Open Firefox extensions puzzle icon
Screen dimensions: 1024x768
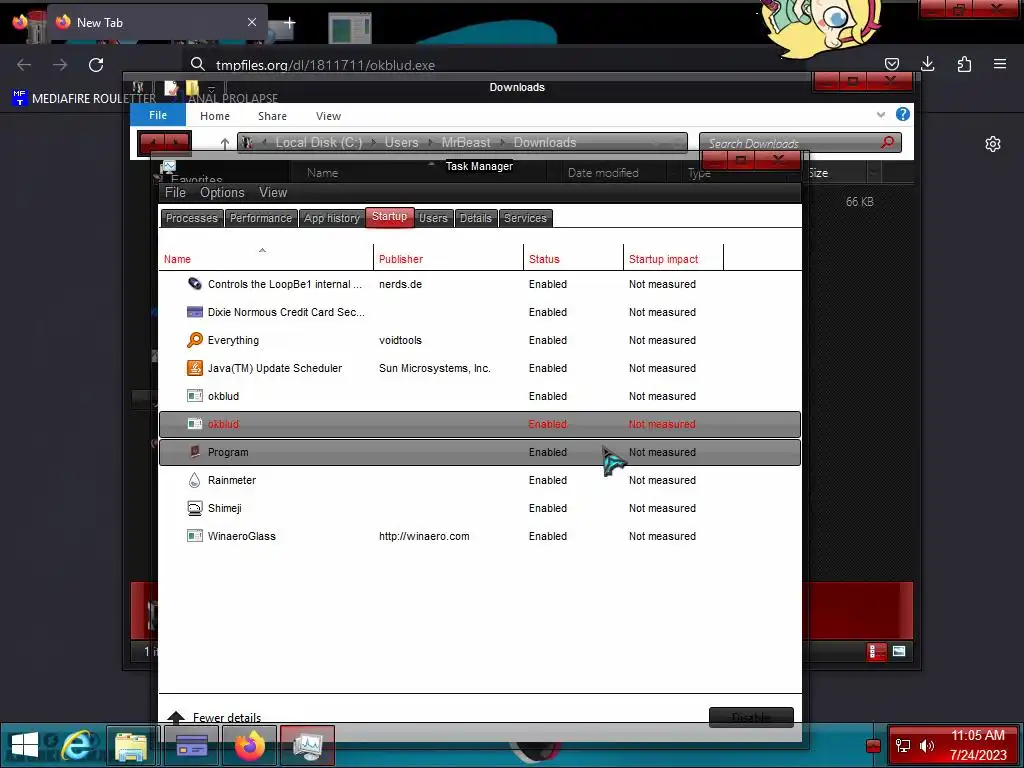pyautogui.click(x=964, y=64)
